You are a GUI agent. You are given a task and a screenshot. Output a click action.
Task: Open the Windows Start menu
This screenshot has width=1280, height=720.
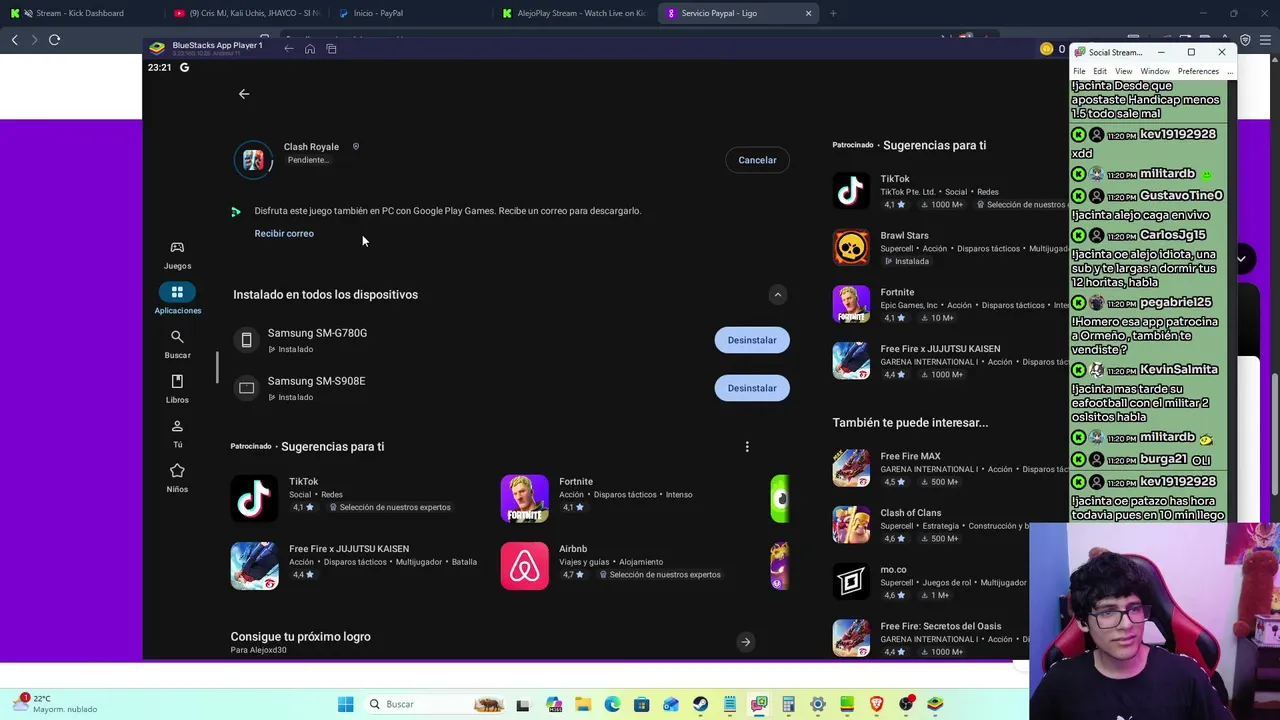coord(345,704)
